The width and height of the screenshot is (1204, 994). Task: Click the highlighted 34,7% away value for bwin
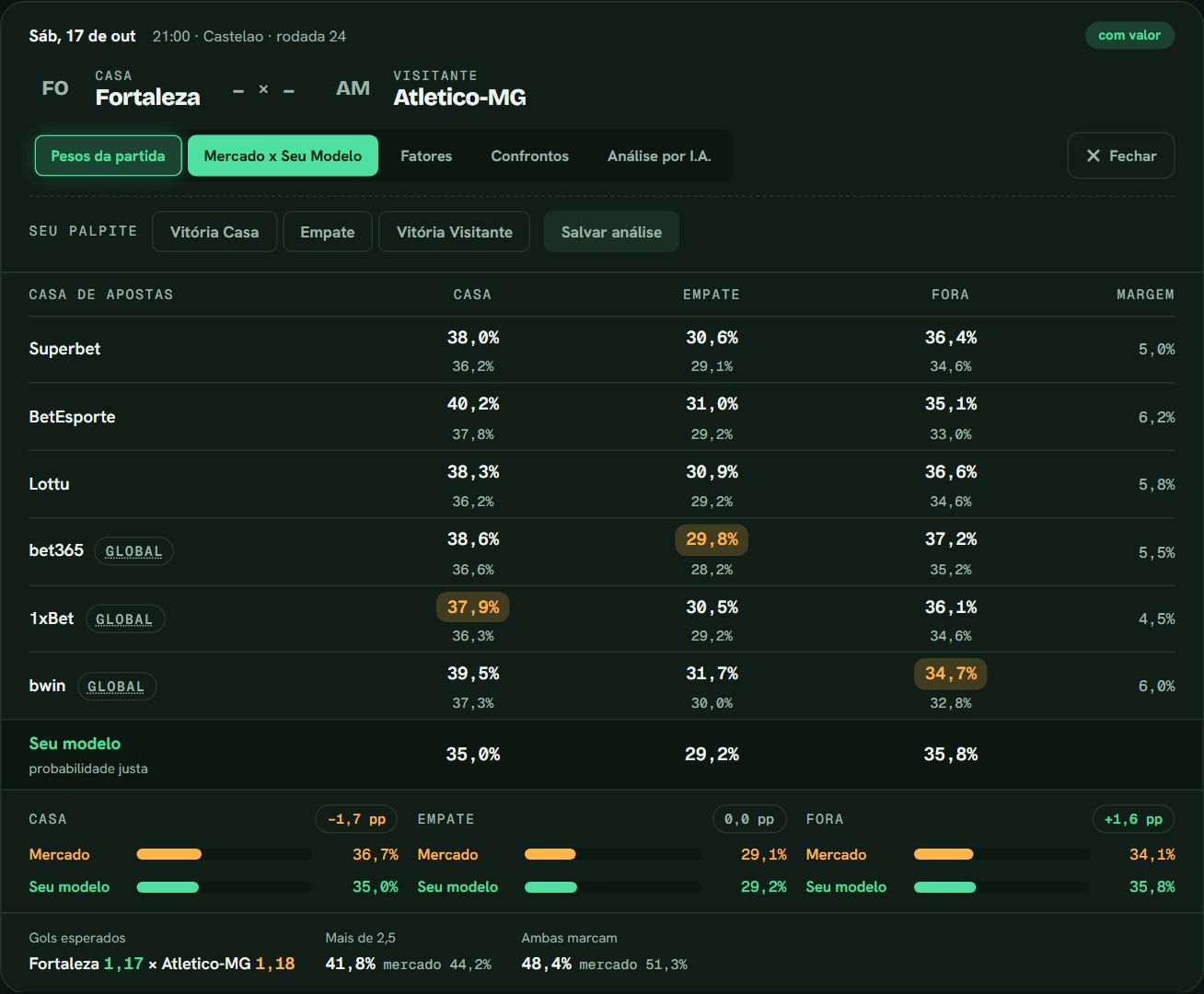click(951, 674)
